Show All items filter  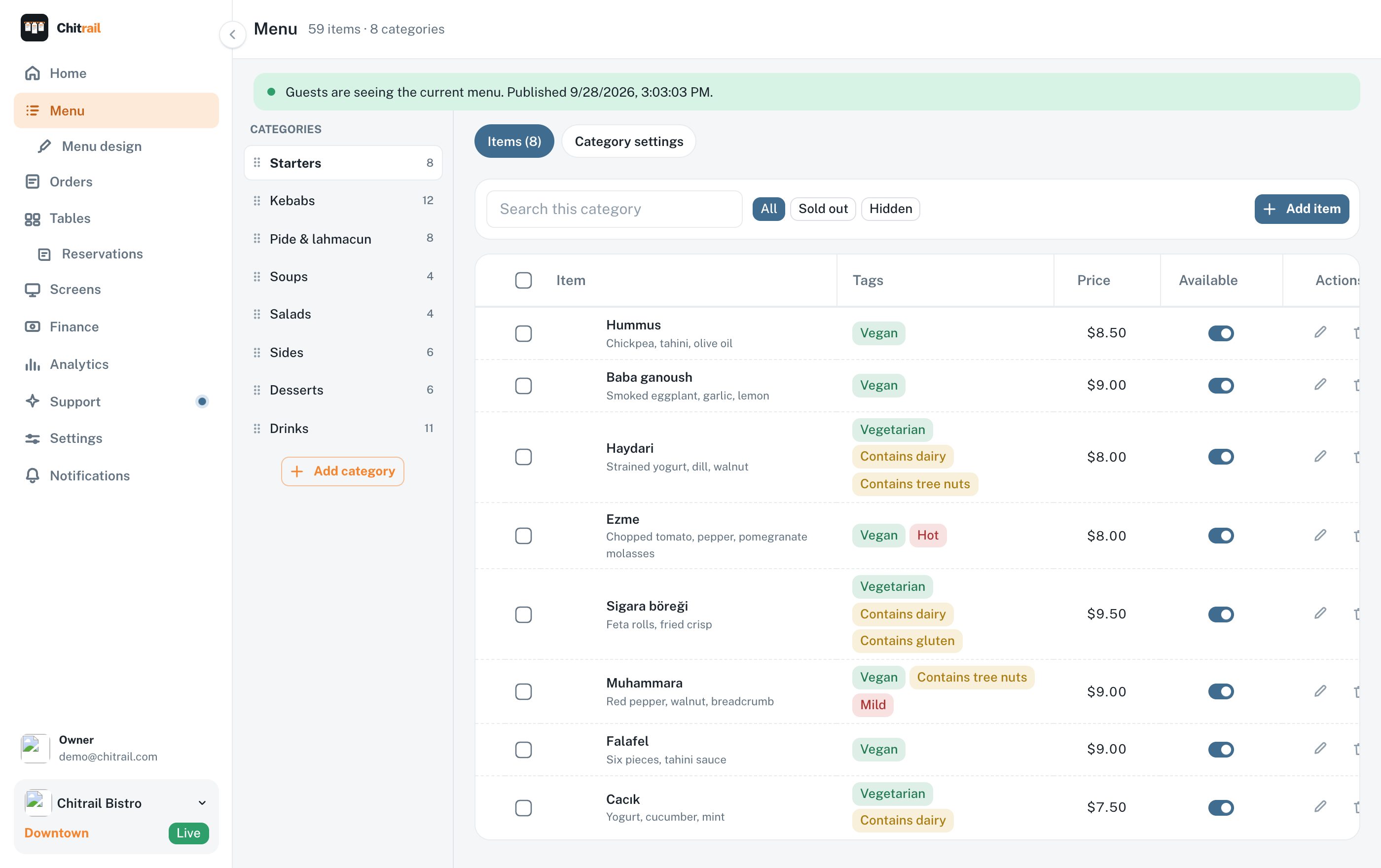point(768,209)
